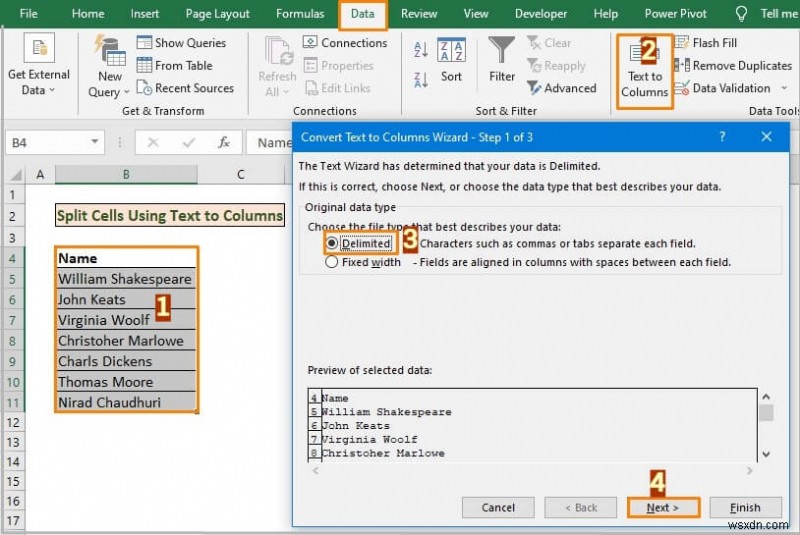The width and height of the screenshot is (800, 535).
Task: Open the File tab
Action: (x=29, y=14)
